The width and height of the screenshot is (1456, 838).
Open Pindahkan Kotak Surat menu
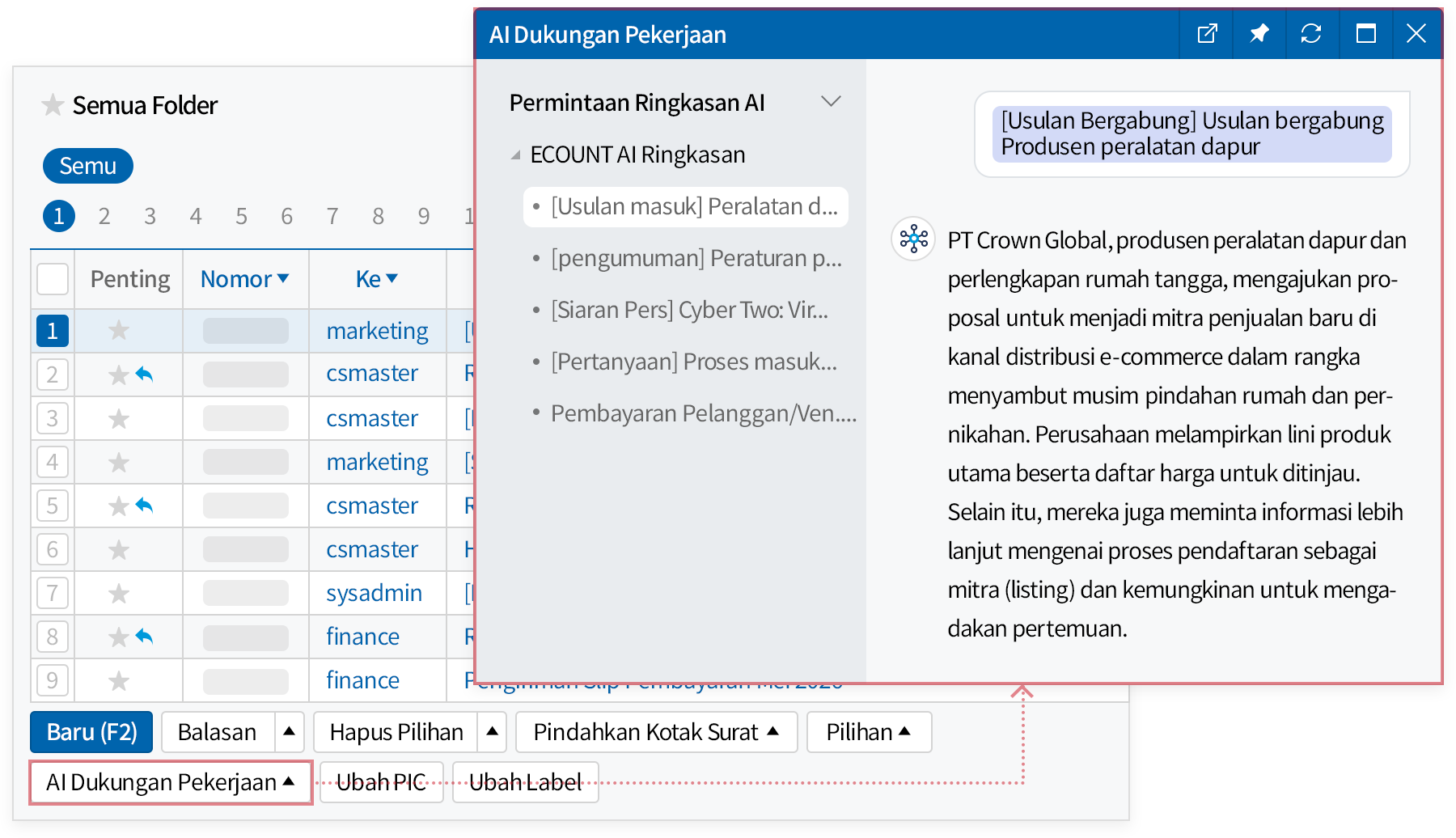pyautogui.click(x=657, y=731)
